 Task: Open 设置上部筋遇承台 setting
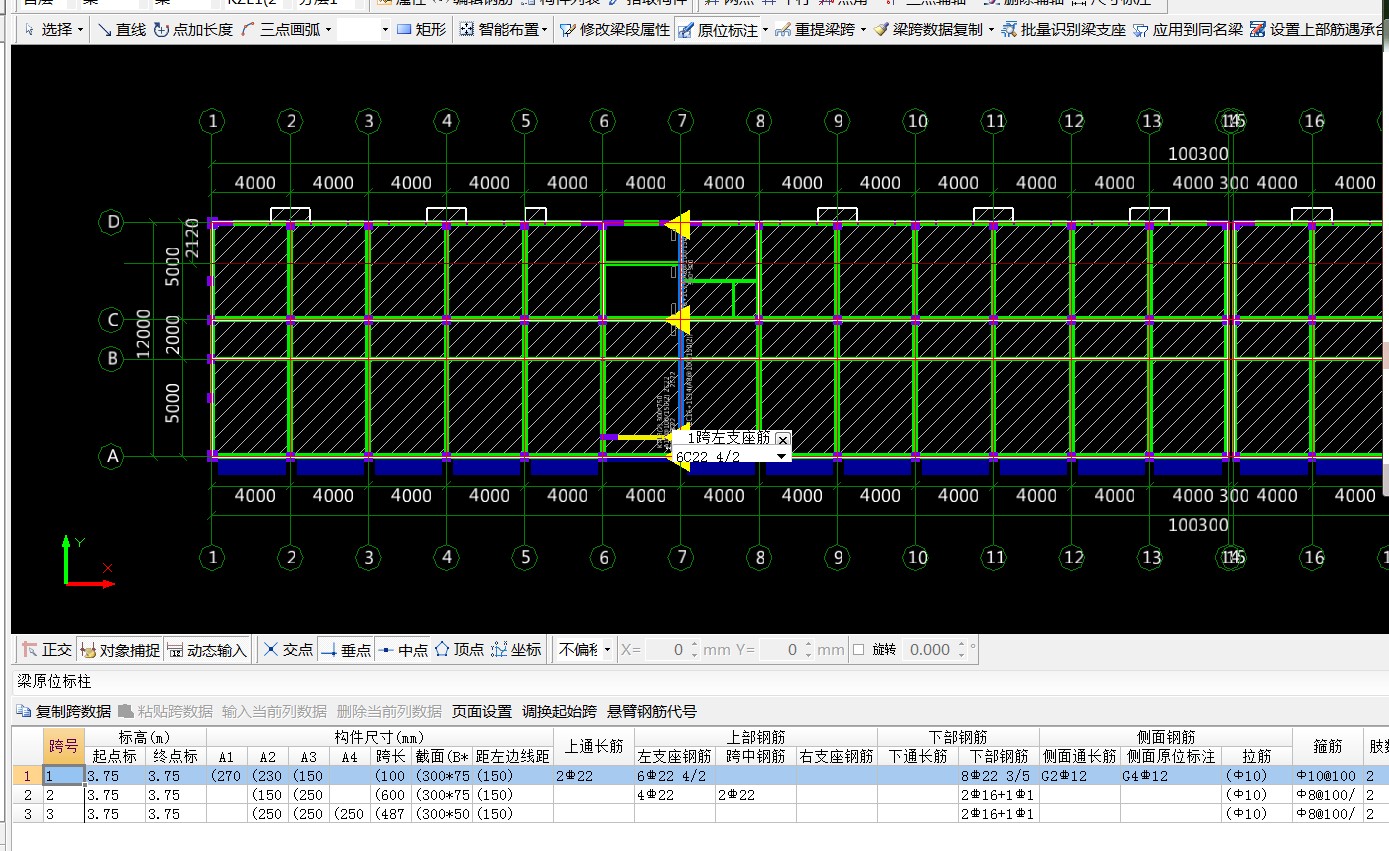1319,30
